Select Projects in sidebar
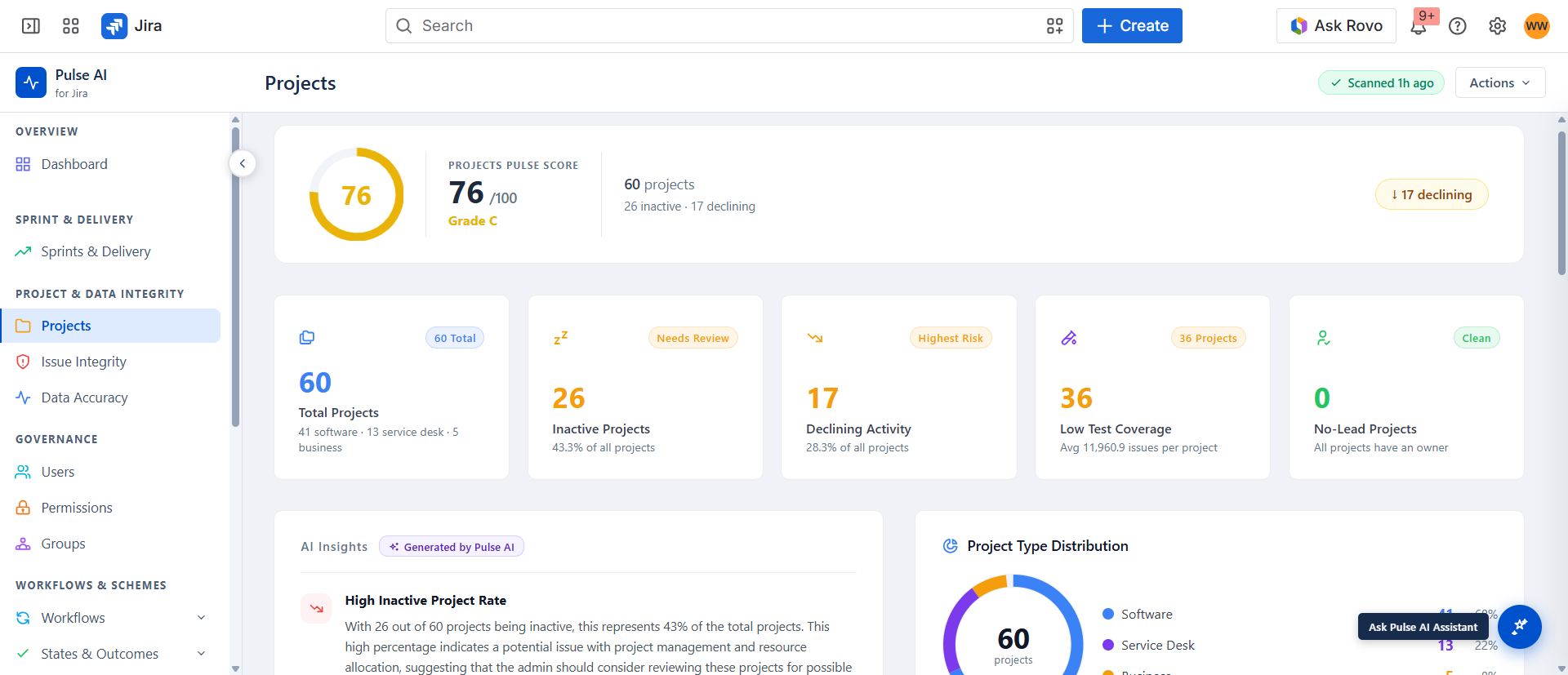The height and width of the screenshot is (675, 1568). tap(110, 326)
